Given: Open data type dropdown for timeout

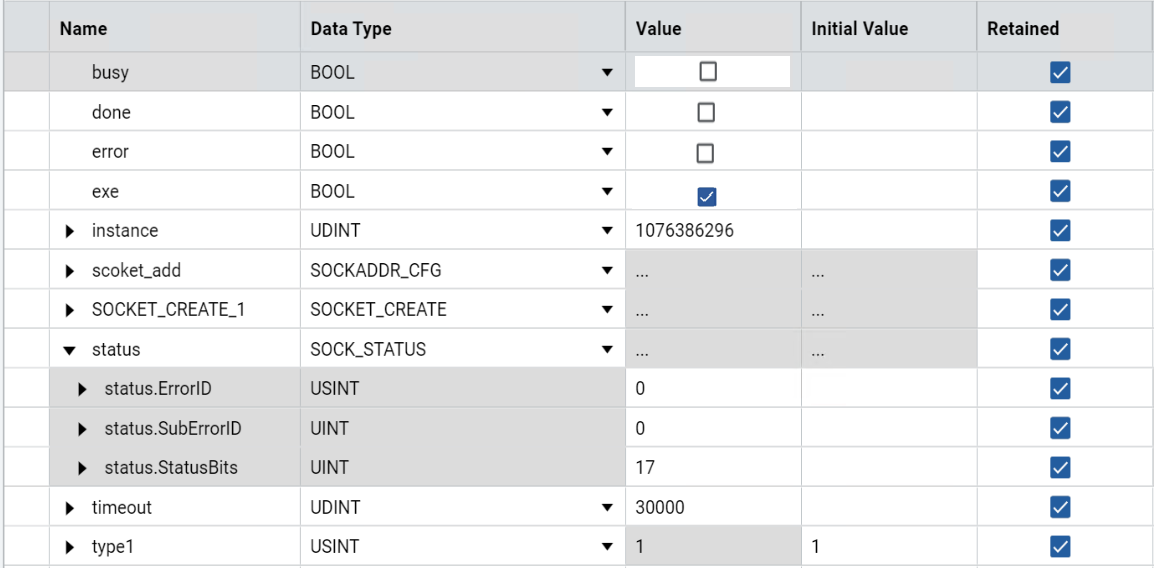Looking at the screenshot, I should click(x=607, y=508).
